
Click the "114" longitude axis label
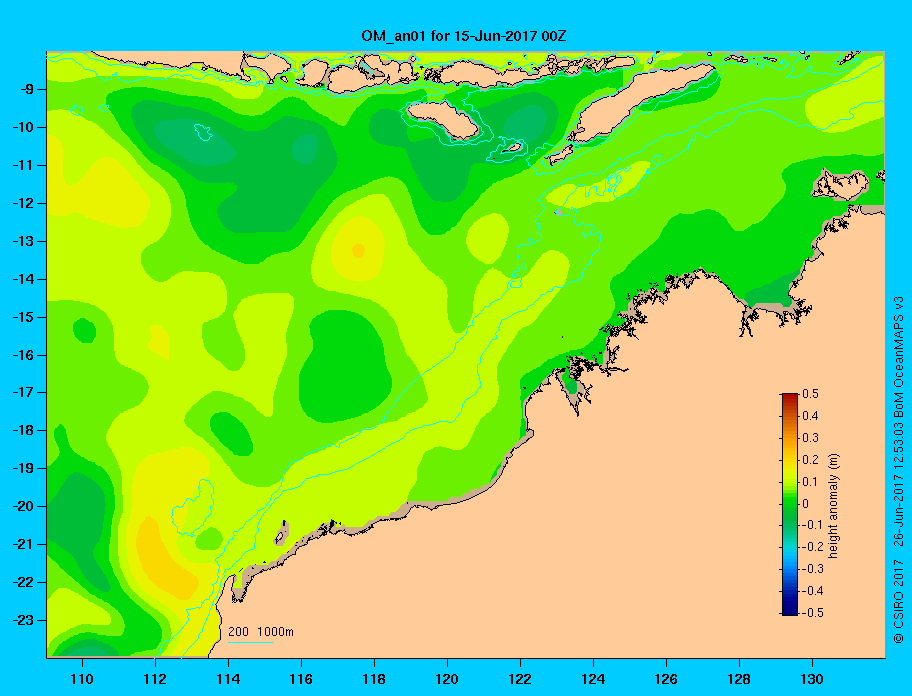pos(228,679)
